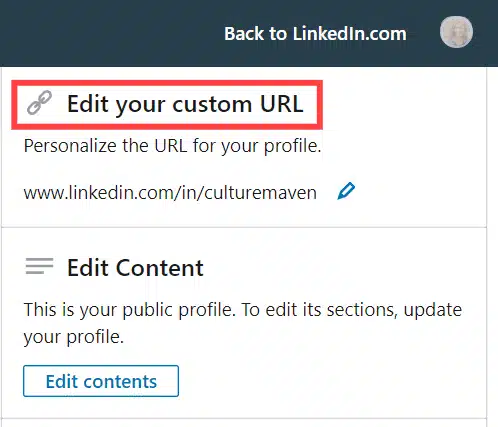This screenshot has width=498, height=427.
Task: Click the public profile description paragraph
Action: [243, 323]
